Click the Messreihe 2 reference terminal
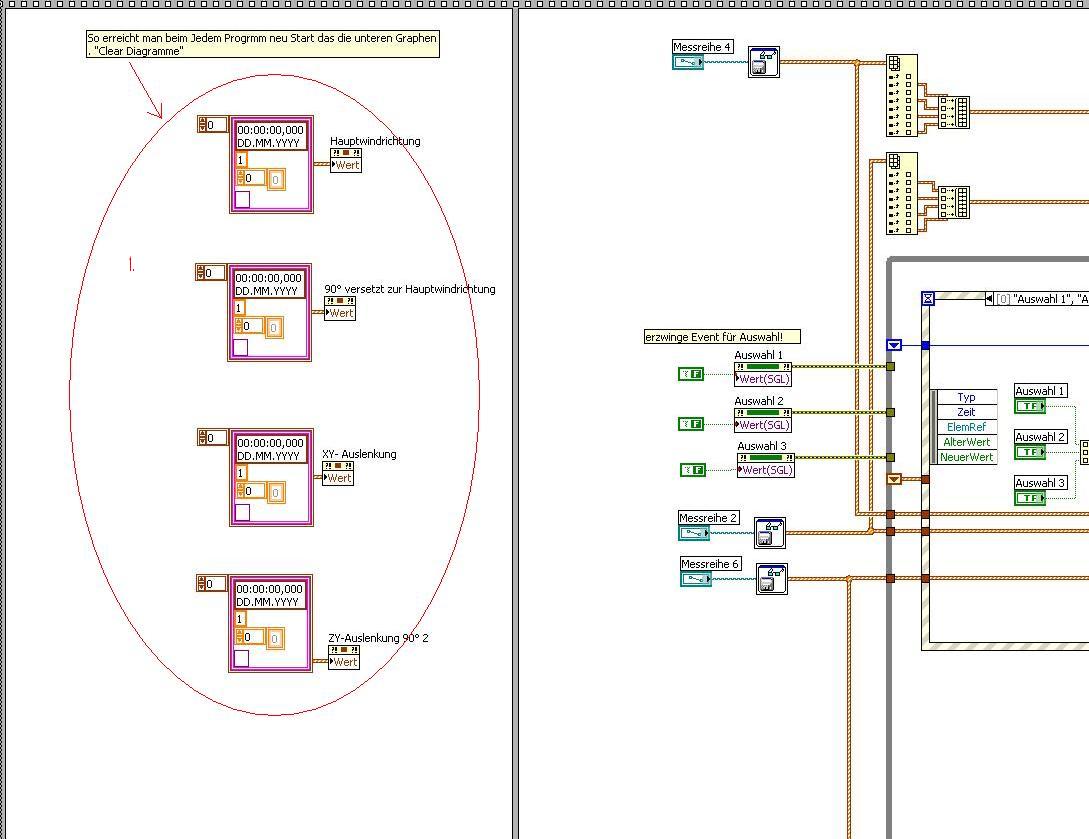Image resolution: width=1089 pixels, height=839 pixels. pyautogui.click(x=694, y=533)
